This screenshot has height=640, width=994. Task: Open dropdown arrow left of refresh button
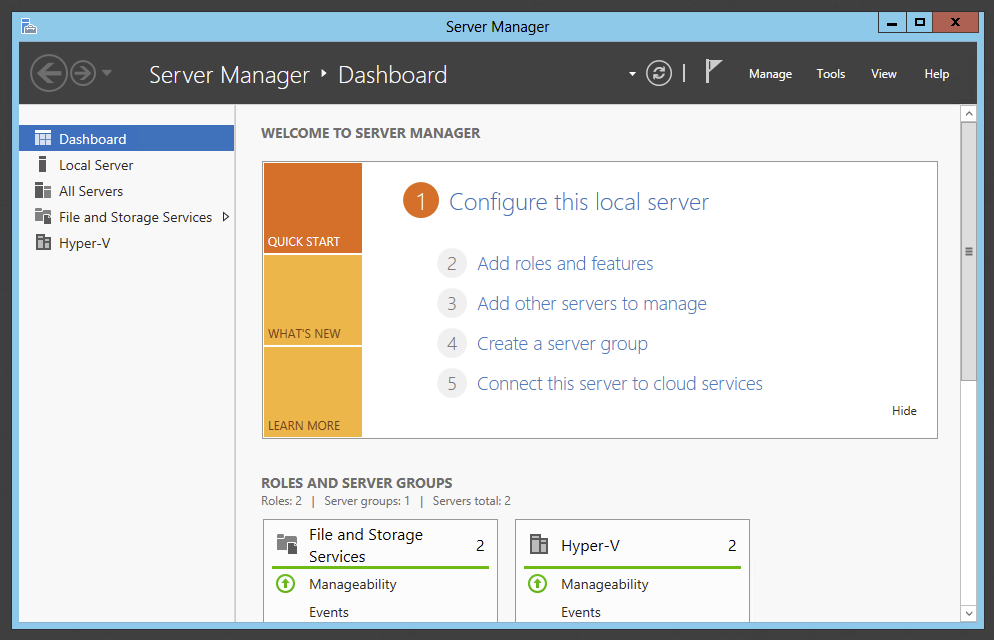[x=632, y=74]
